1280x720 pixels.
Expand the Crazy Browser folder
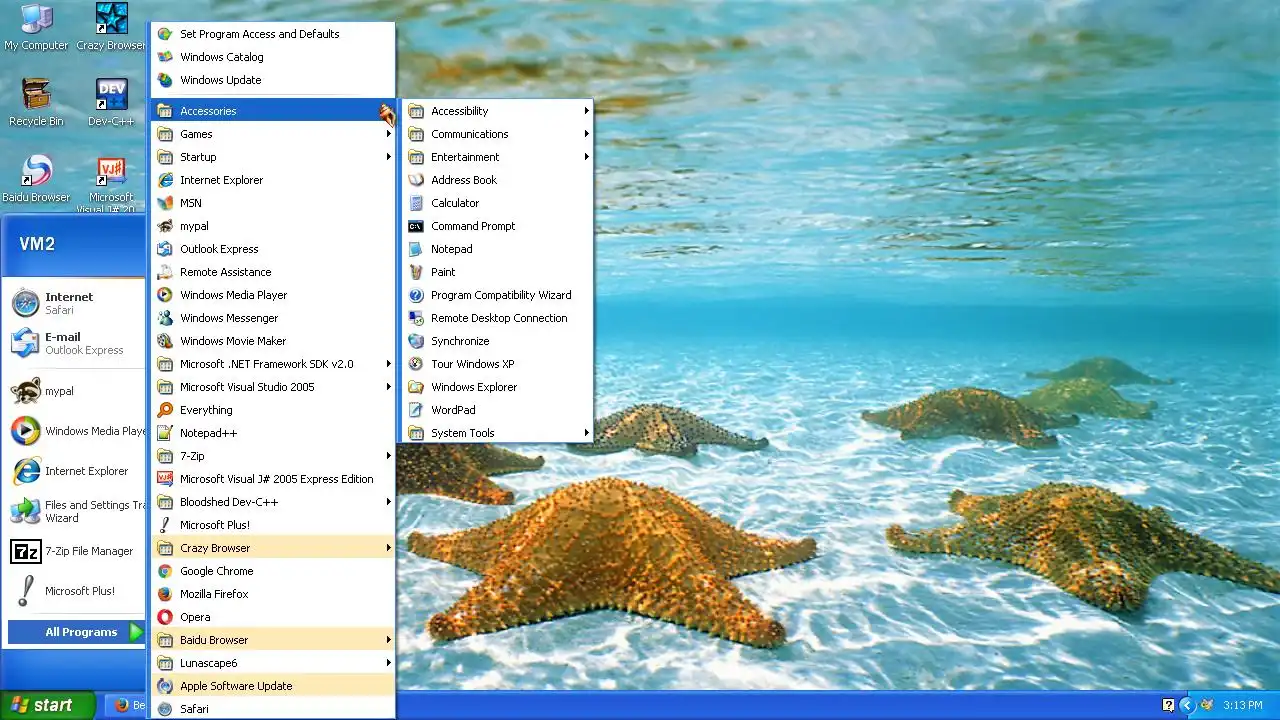(x=273, y=548)
